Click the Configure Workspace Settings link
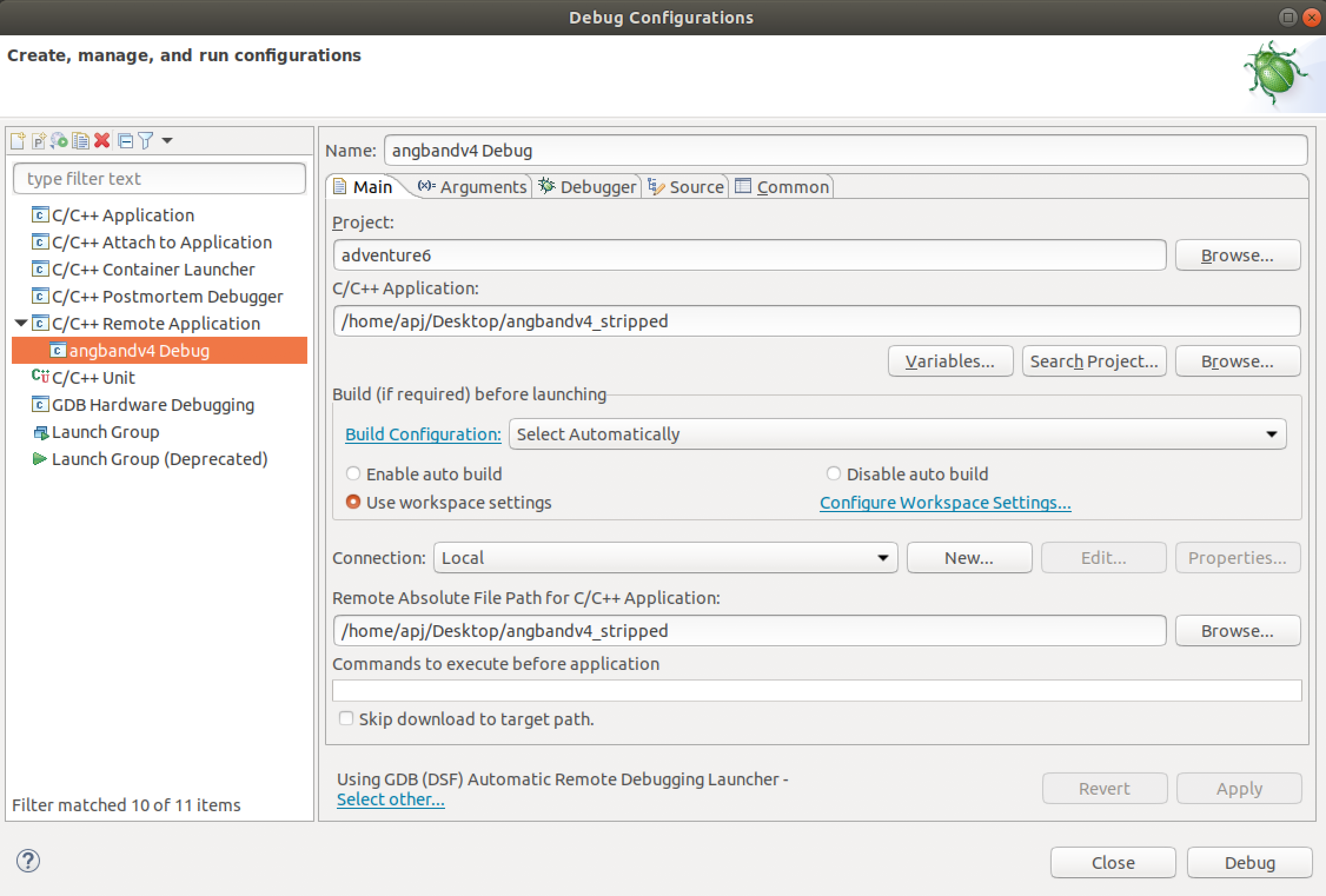1326x896 pixels. click(944, 503)
